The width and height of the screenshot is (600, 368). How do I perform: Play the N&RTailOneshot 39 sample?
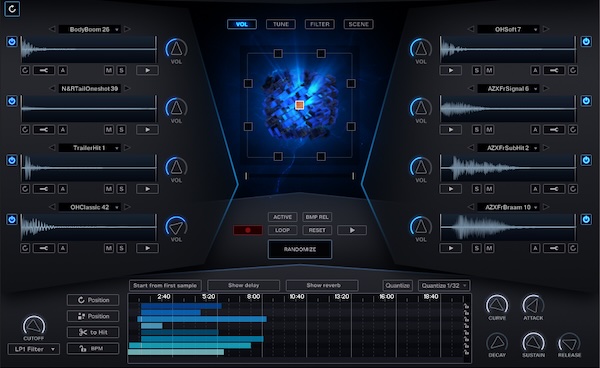pyautogui.click(x=147, y=130)
